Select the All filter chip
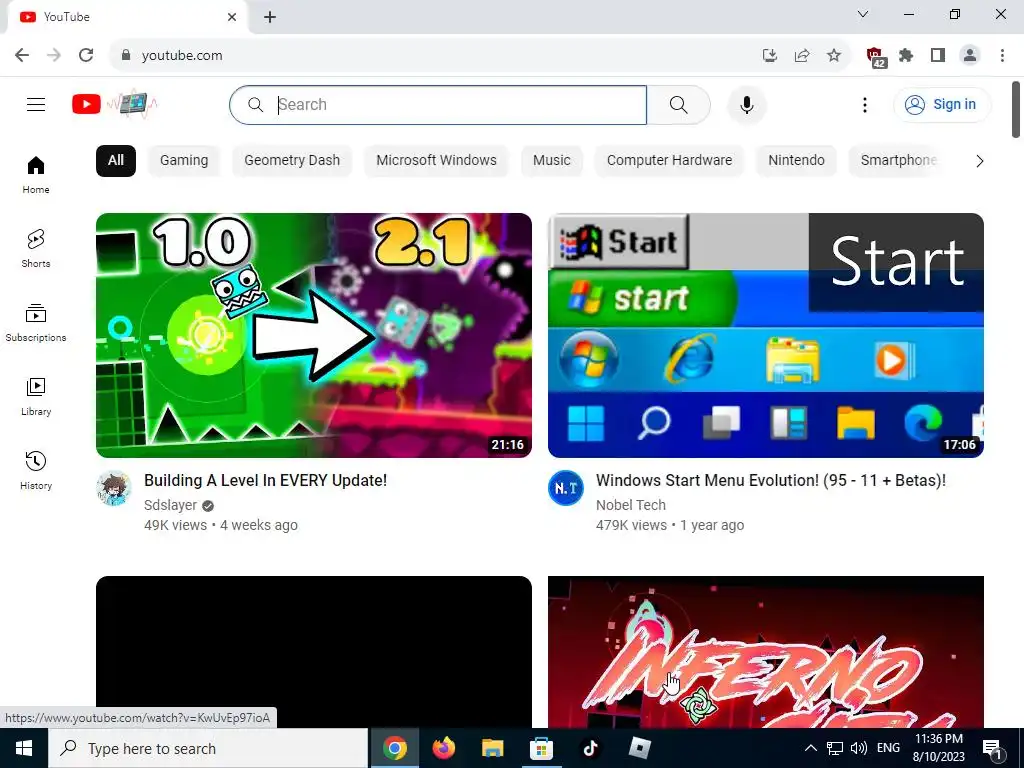Screen dimensions: 1024x768 (116, 161)
